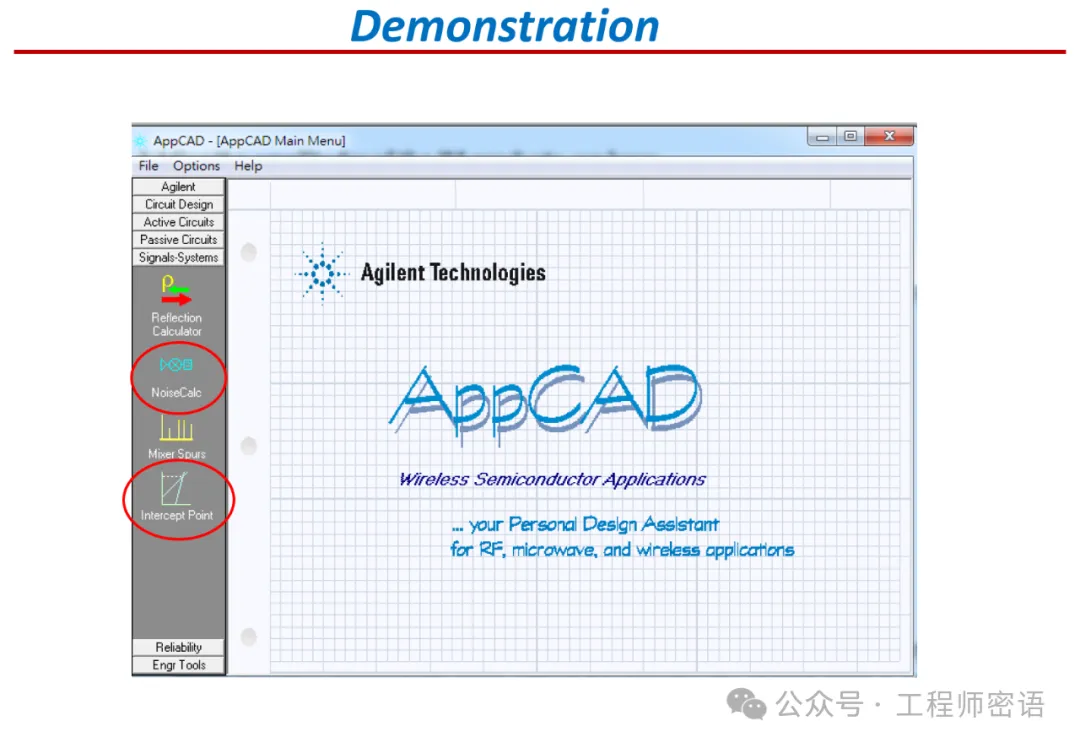Screen dimensions: 1080x748
Task: Open the Help menu
Action: (x=248, y=166)
